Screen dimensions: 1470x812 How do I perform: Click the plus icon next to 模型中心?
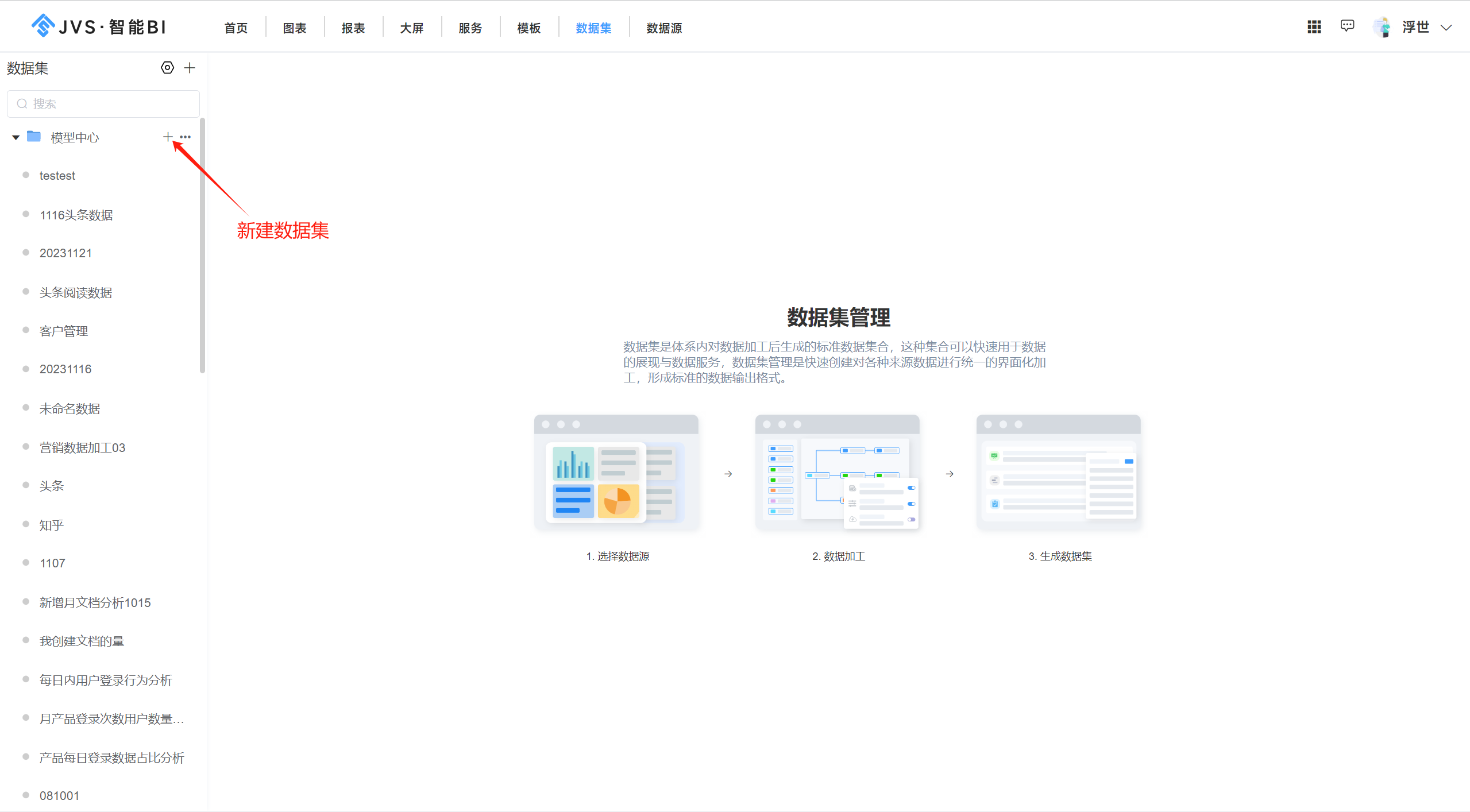(168, 137)
